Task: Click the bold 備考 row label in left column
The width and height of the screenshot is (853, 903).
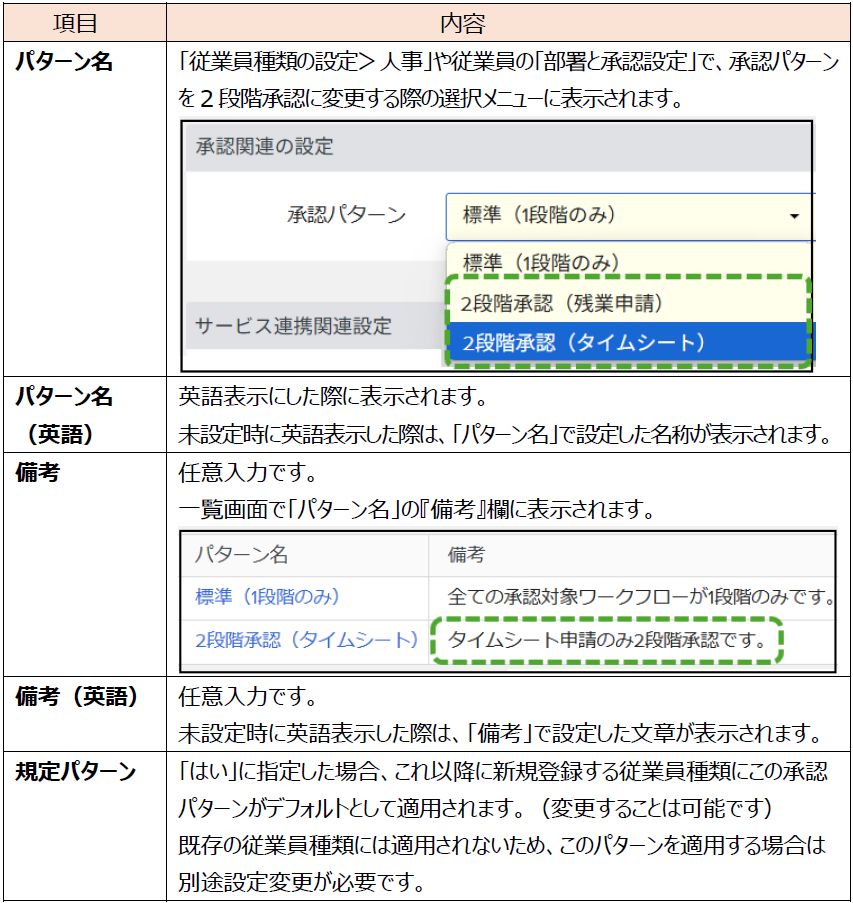Action: [x=38, y=472]
